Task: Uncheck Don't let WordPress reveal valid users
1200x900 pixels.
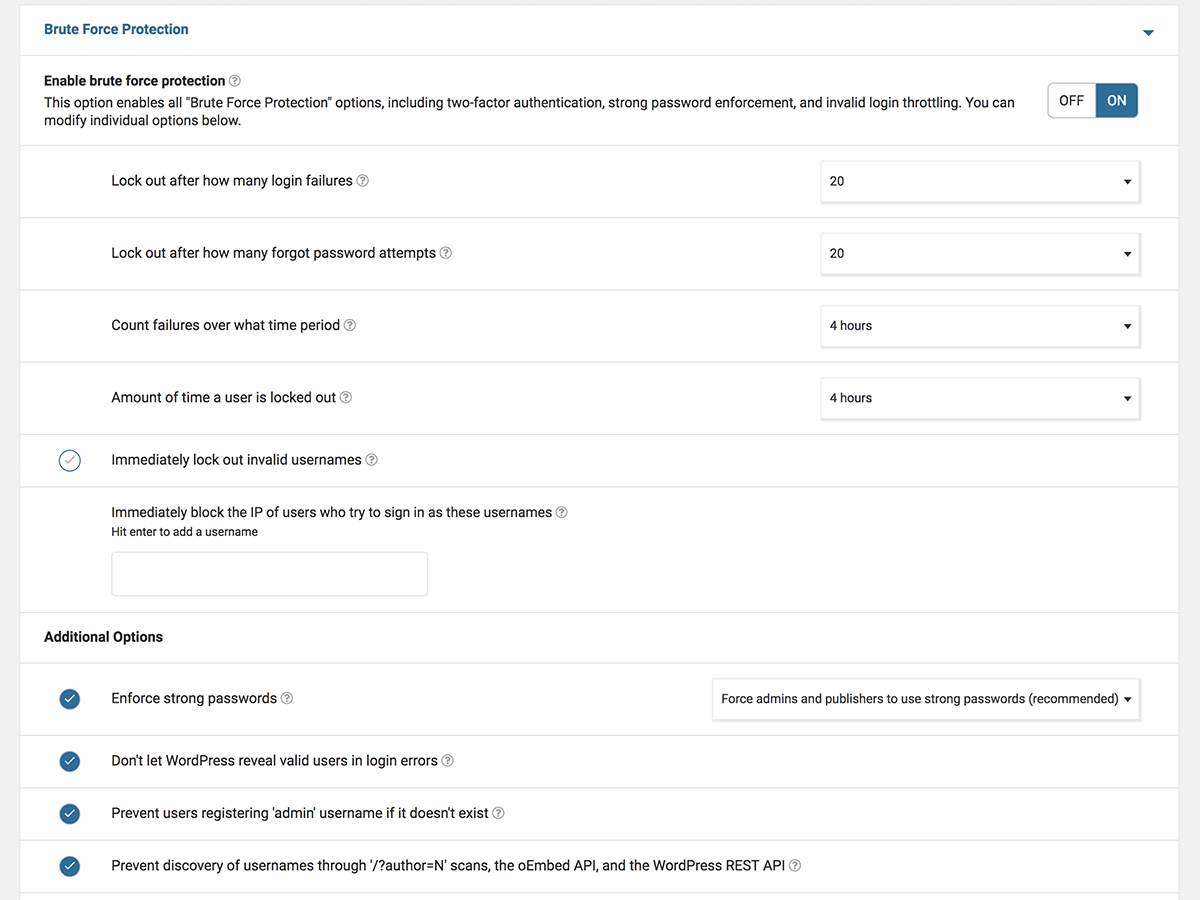Action: (70, 761)
